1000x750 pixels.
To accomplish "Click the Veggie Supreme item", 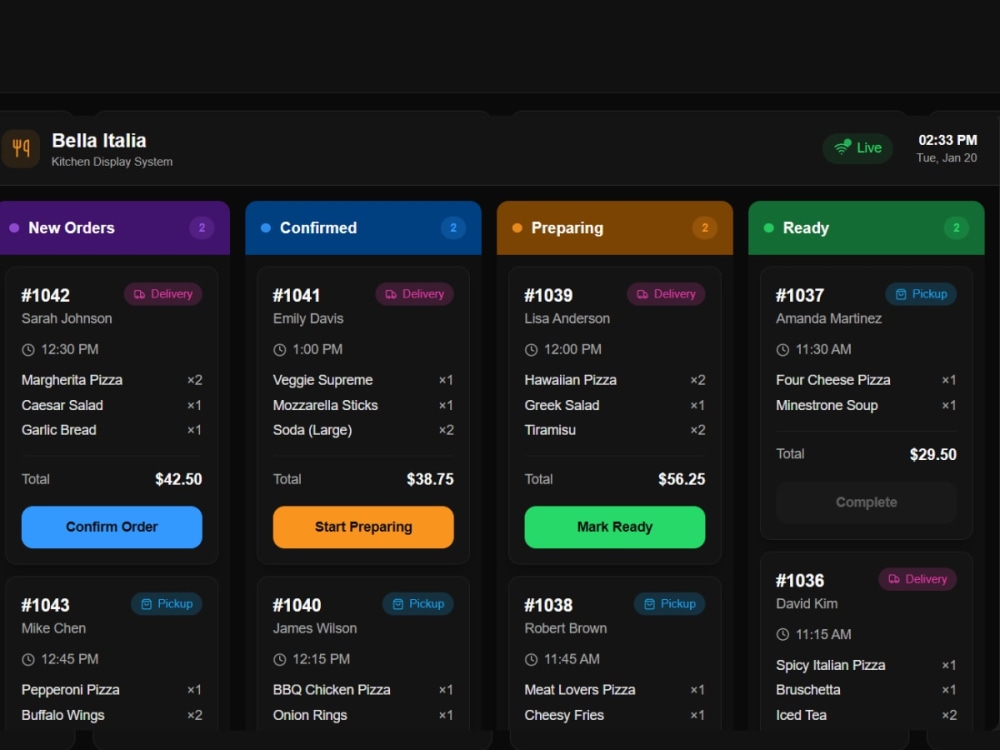I will pyautogui.click(x=323, y=380).
